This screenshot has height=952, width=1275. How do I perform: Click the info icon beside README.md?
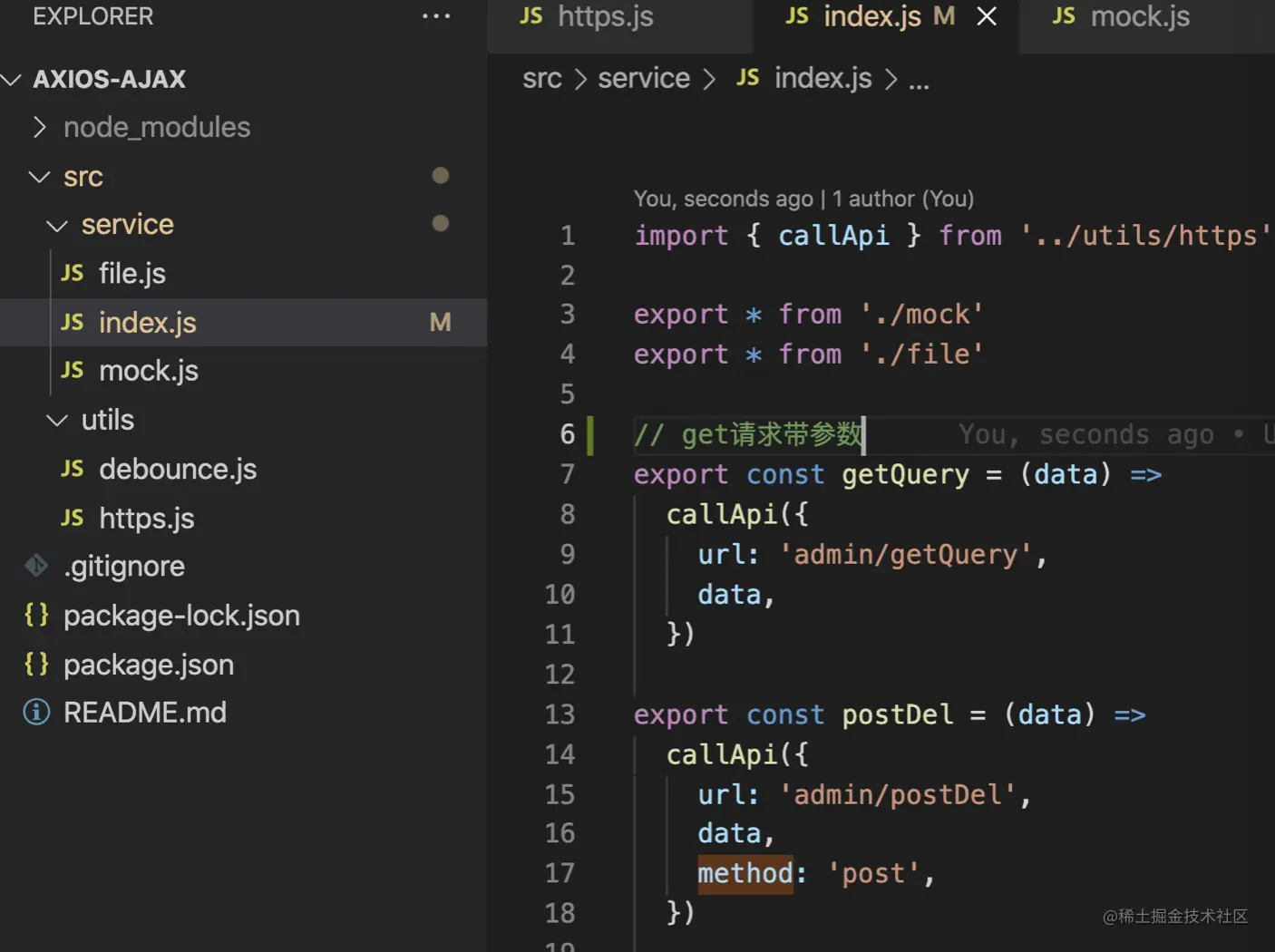pyautogui.click(x=36, y=713)
